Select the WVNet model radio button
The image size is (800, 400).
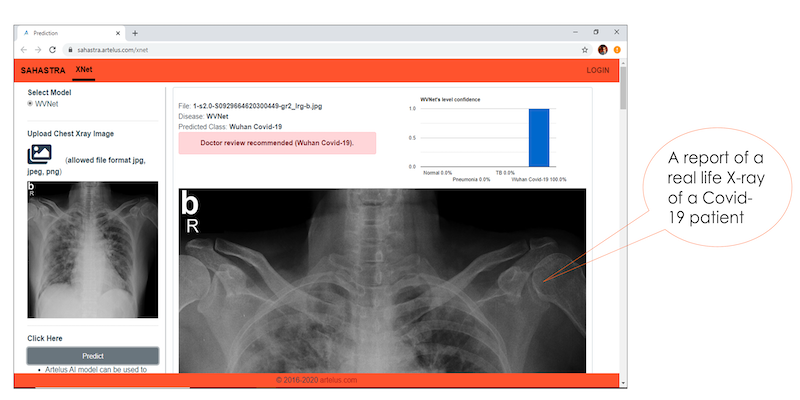tap(30, 103)
